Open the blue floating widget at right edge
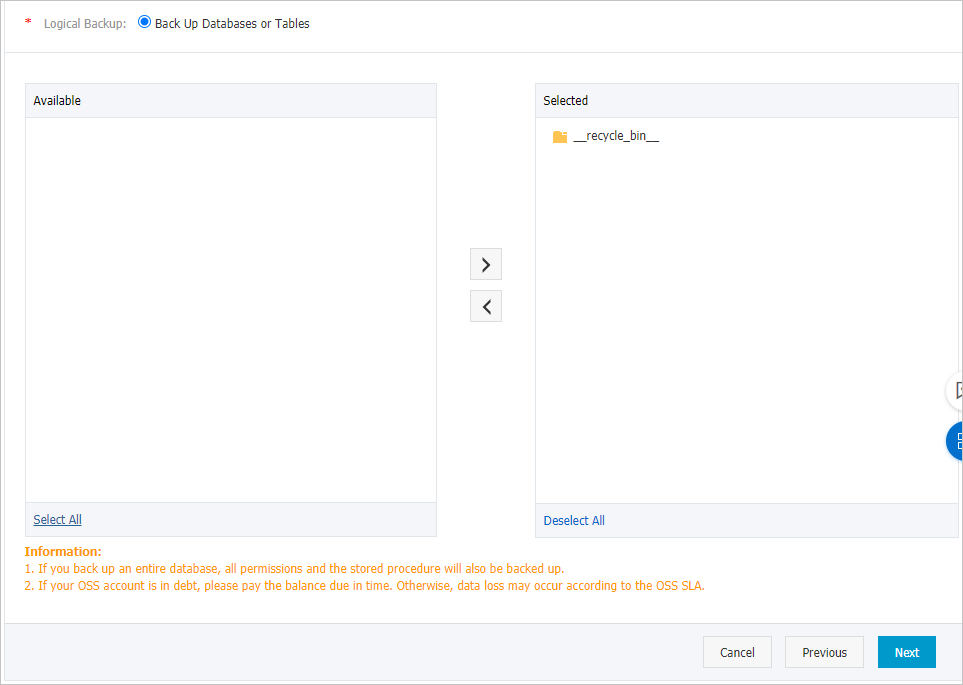Screen dimensions: 963x685 (955, 441)
